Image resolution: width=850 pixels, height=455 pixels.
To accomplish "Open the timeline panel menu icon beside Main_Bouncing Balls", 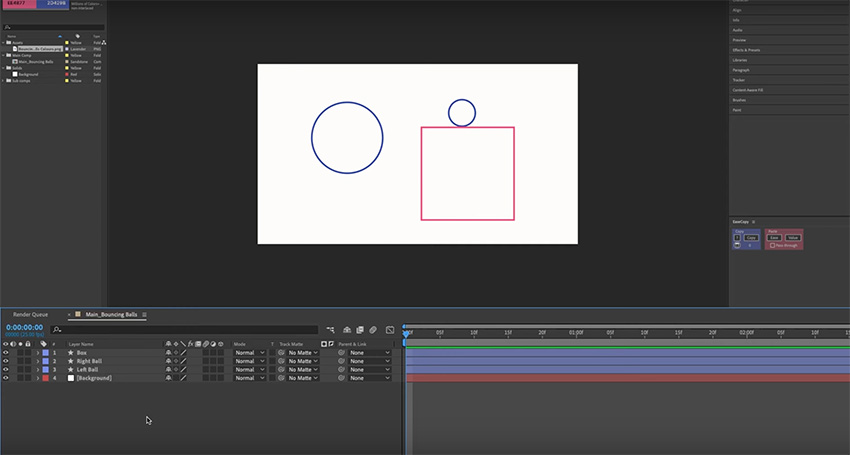I will click(144, 315).
